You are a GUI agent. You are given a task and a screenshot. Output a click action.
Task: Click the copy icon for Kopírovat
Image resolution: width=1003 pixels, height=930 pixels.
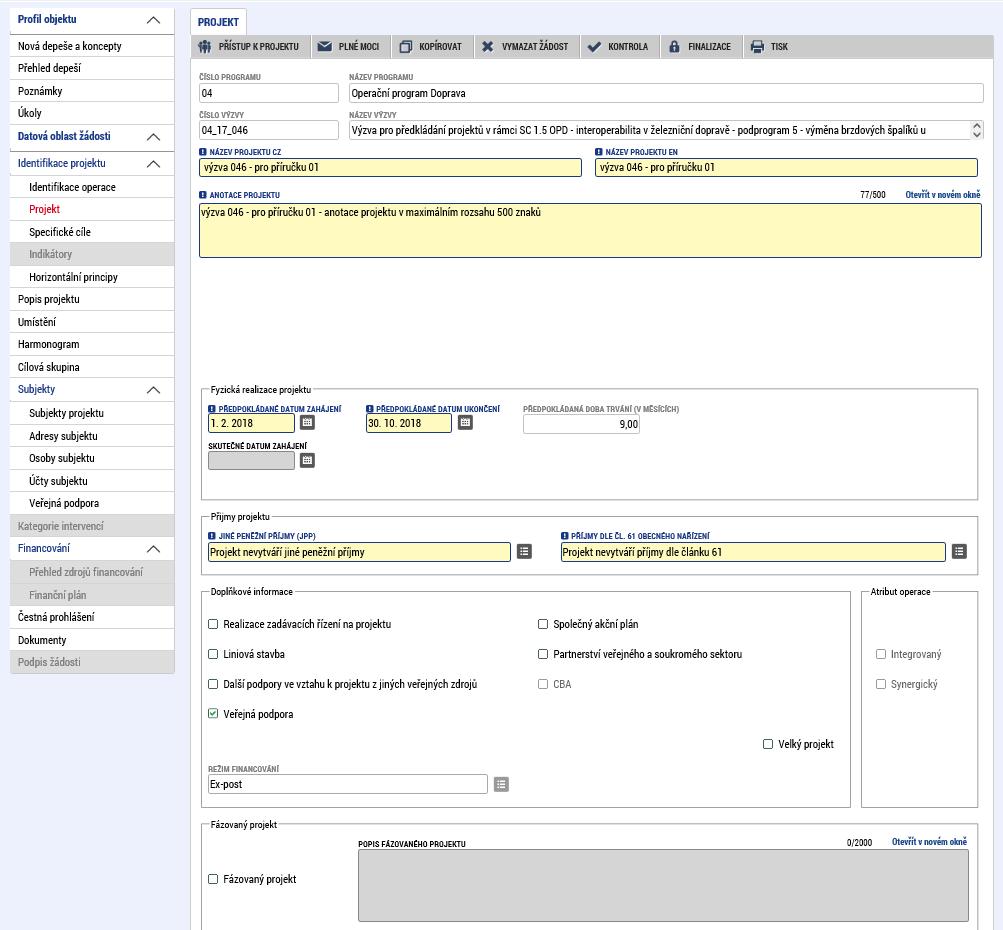(406, 47)
